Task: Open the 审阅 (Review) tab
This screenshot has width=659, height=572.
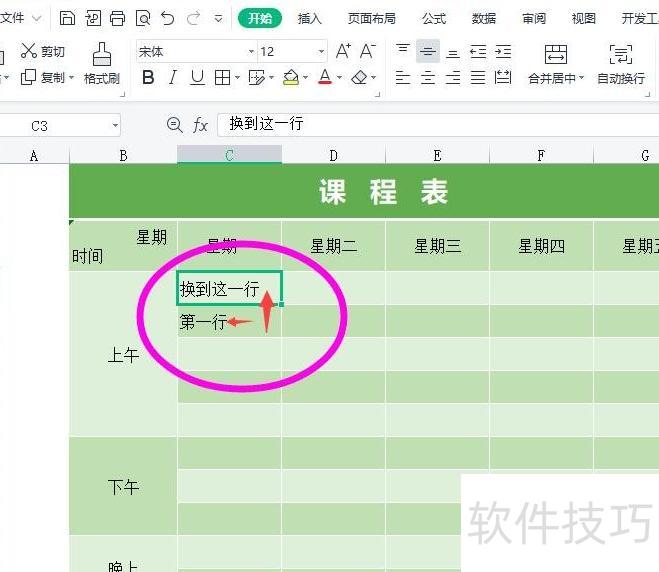Action: 534,18
